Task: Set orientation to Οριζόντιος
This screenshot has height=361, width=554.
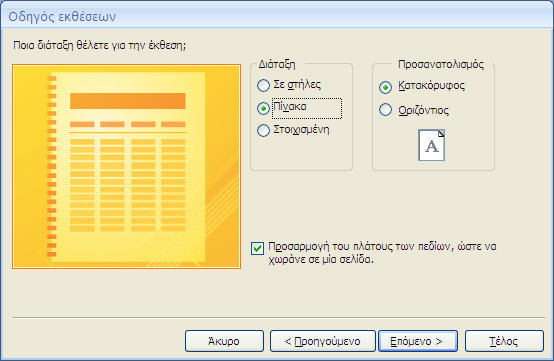Action: [x=385, y=110]
